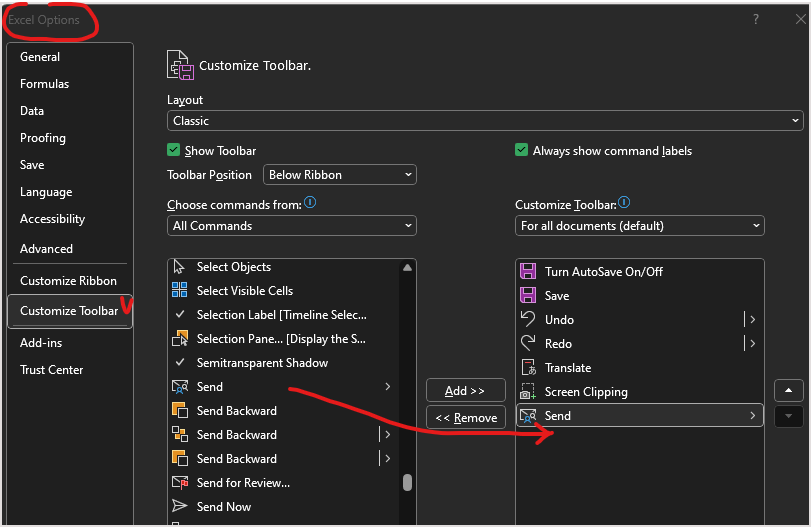Click the Selection Label checkmark icon
This screenshot has width=811, height=527.
(x=180, y=314)
